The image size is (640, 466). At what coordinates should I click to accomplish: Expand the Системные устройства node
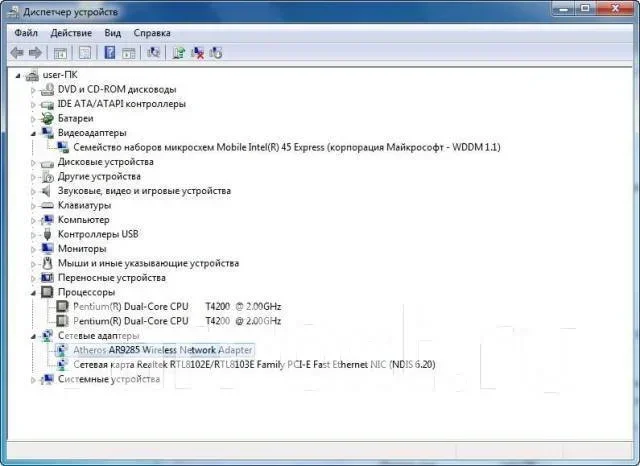point(33,380)
